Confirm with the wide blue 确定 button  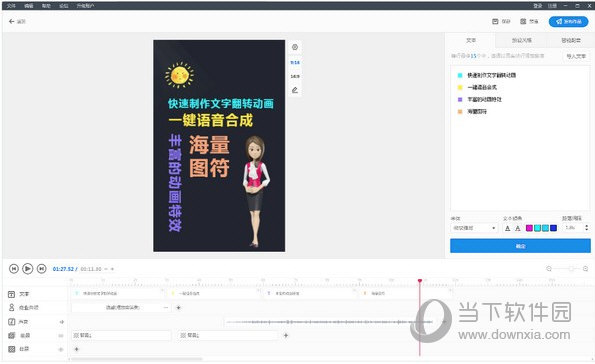[x=520, y=246]
